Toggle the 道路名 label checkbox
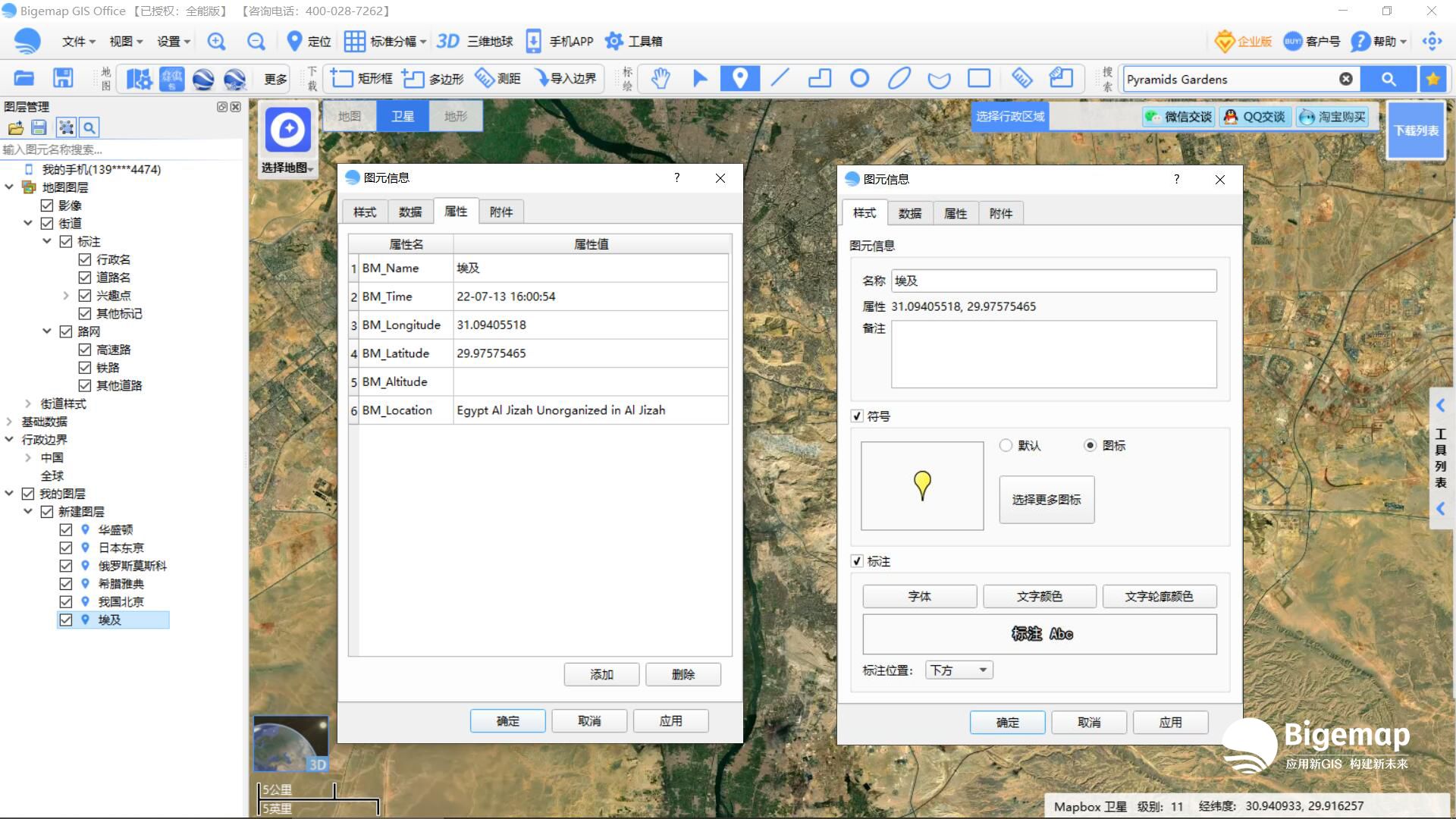1456x819 pixels. pos(85,278)
